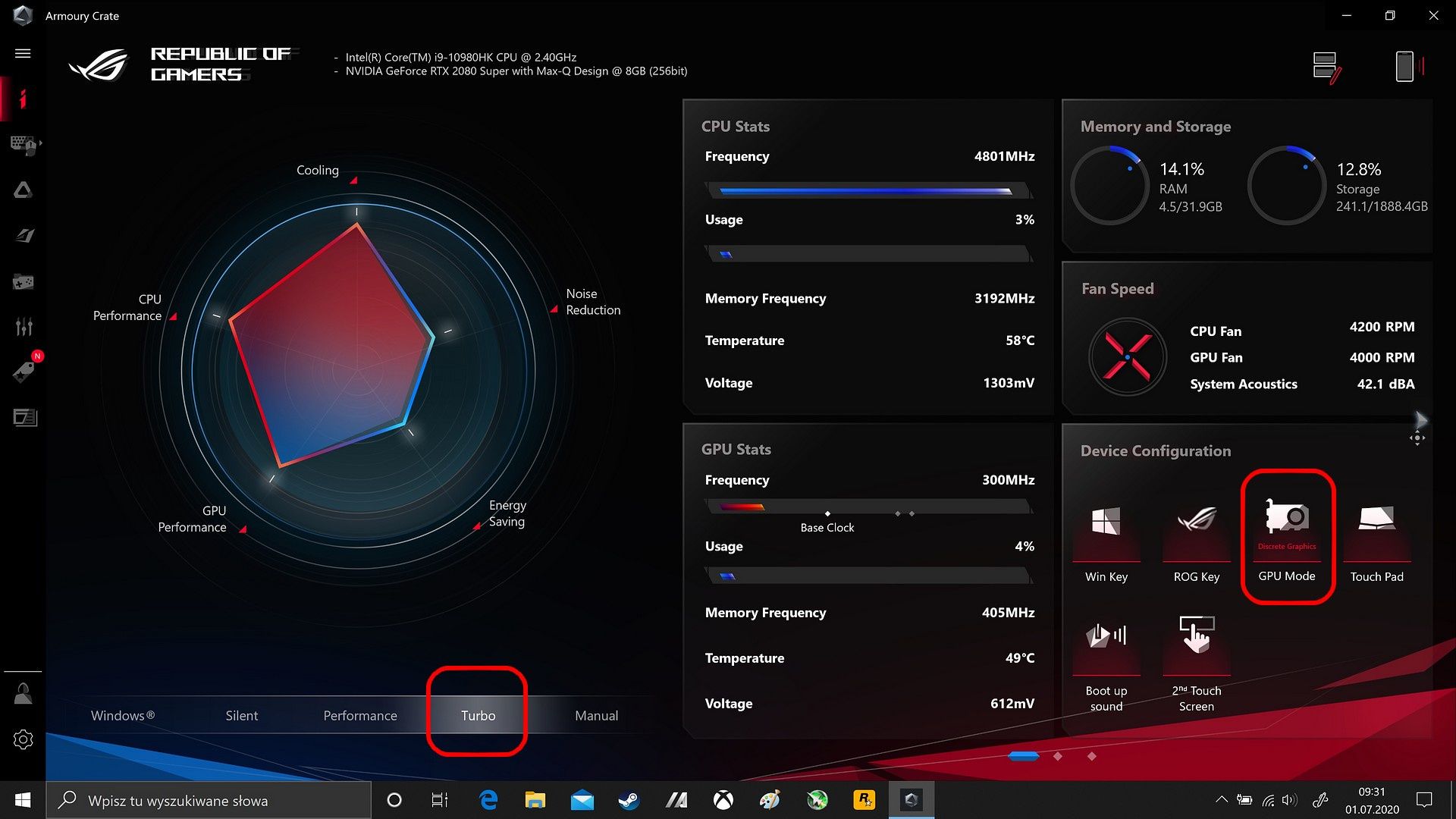
Task: Click the Memory and Storage panel title
Action: [1156, 127]
